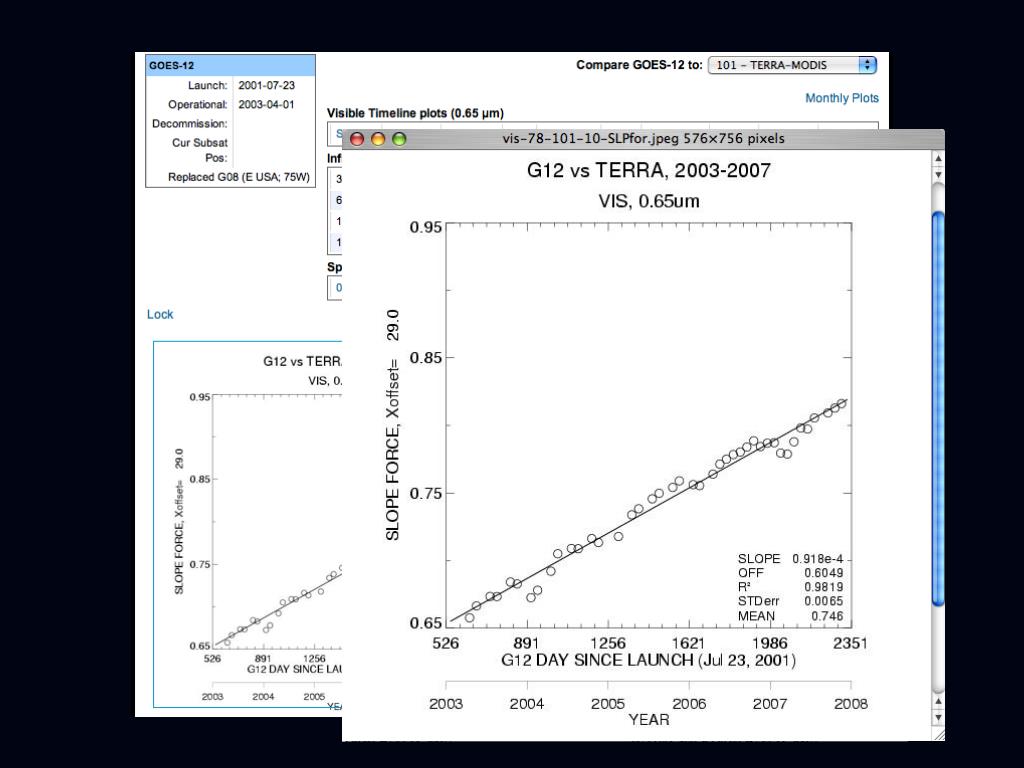Open the Monthly Plots link

[841, 98]
